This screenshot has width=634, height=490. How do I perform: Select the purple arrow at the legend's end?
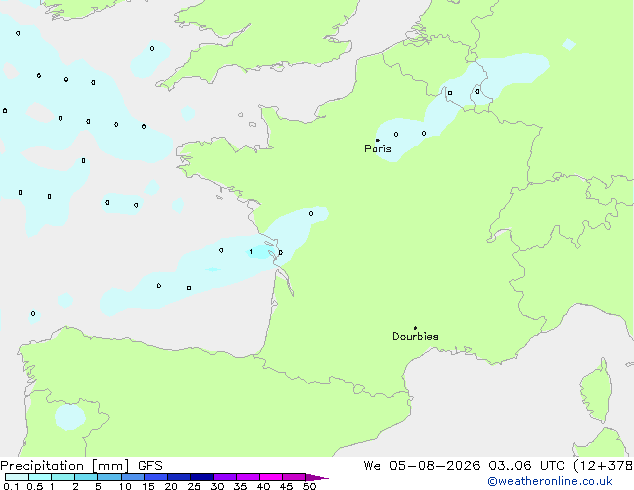tap(317, 477)
